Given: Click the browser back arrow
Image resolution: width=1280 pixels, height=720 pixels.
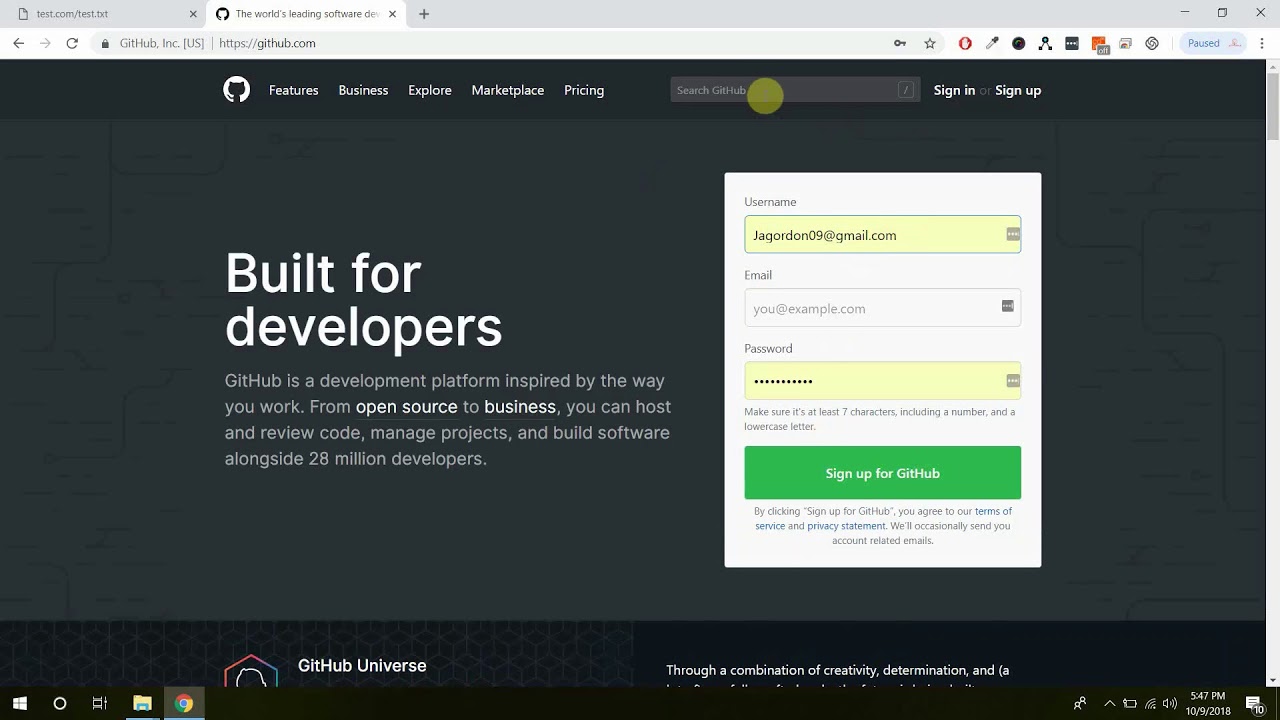Looking at the screenshot, I should coord(18,43).
